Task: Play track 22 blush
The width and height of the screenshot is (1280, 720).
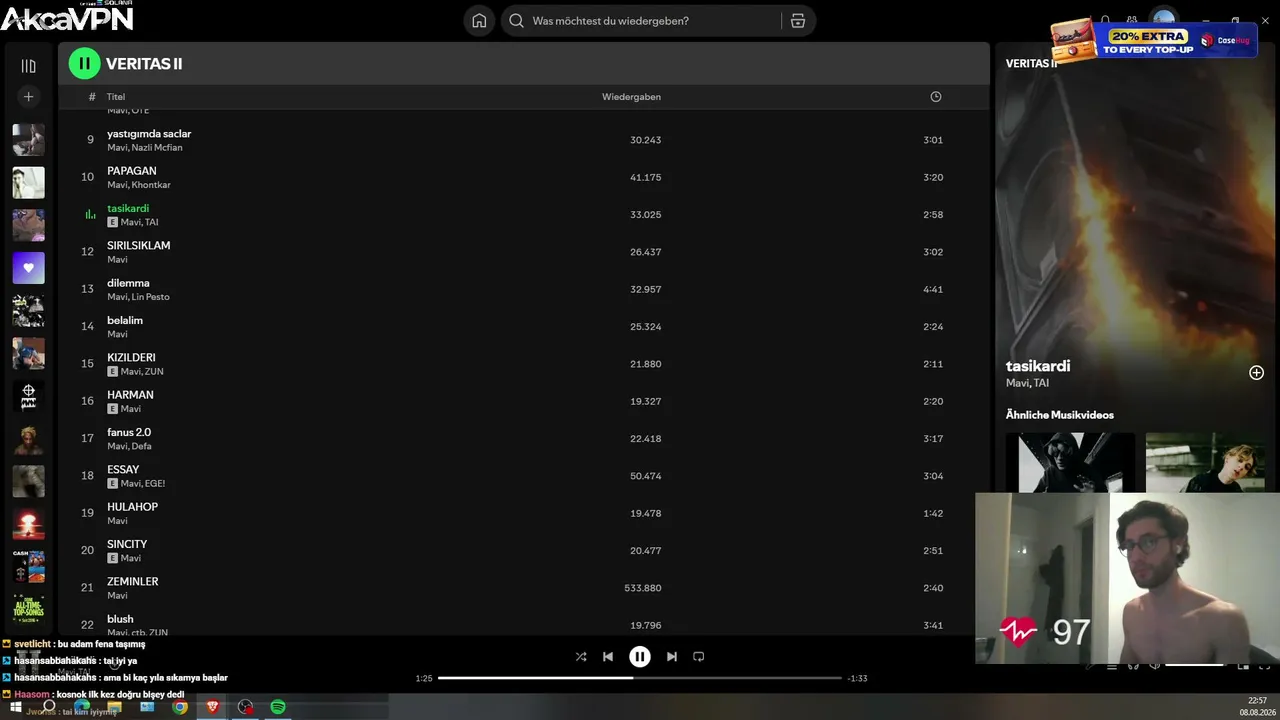Action: pyautogui.click(x=524, y=622)
